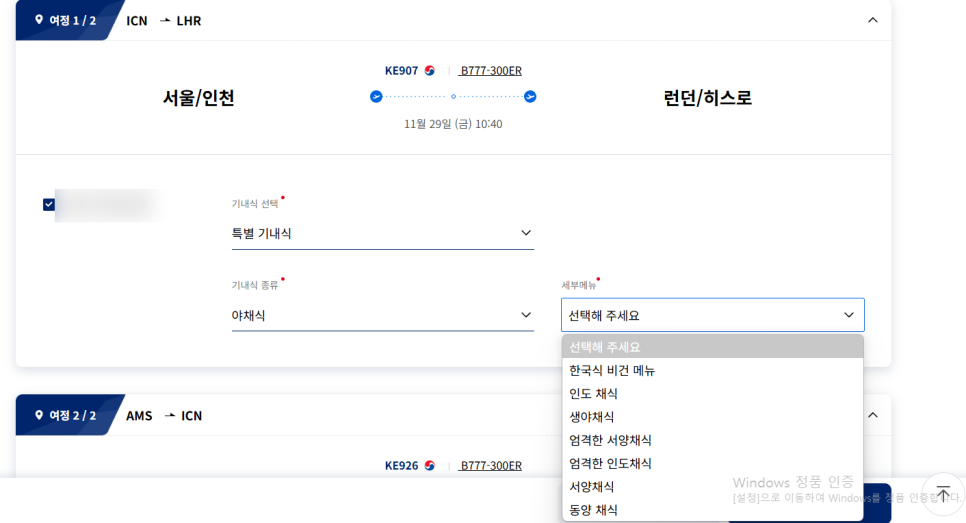Viewport: 966px width, 523px height.
Task: Click the 런던/히스로 arrival city text
Action: (x=707, y=98)
